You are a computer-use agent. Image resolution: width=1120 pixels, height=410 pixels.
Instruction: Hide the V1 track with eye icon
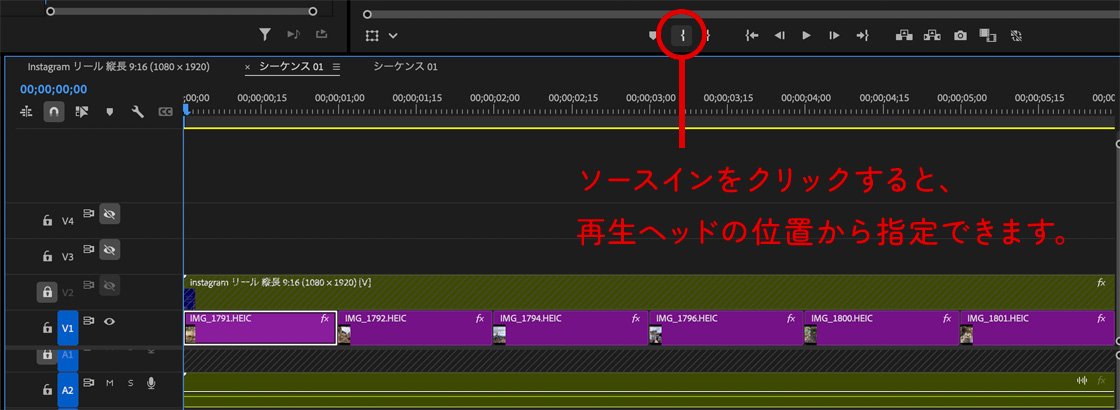(110, 322)
